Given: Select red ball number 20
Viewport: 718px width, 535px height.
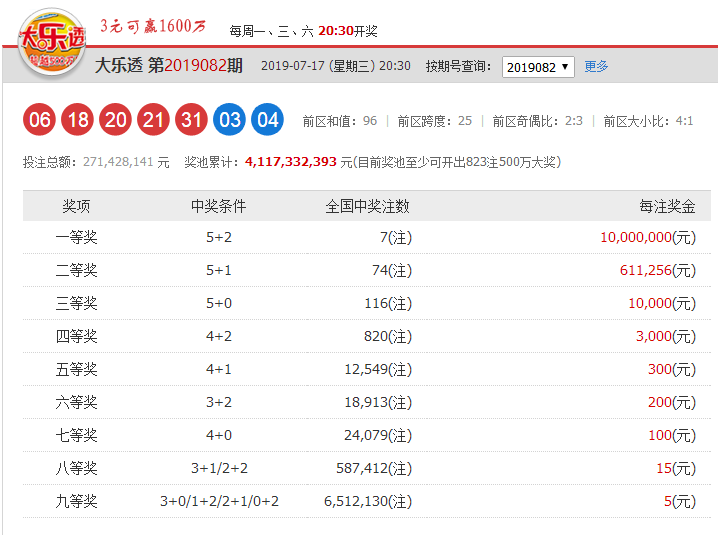Looking at the screenshot, I should [x=115, y=120].
